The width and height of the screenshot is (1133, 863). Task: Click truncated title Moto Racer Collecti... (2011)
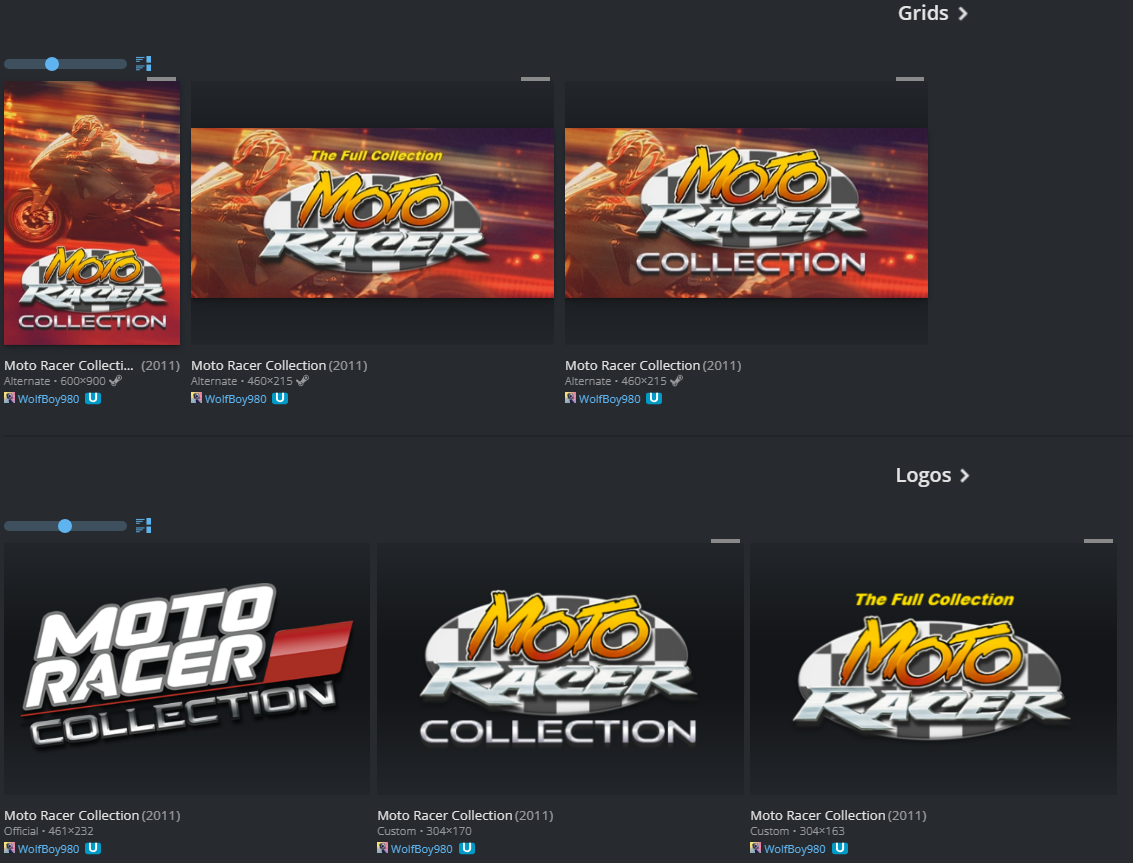coord(92,365)
